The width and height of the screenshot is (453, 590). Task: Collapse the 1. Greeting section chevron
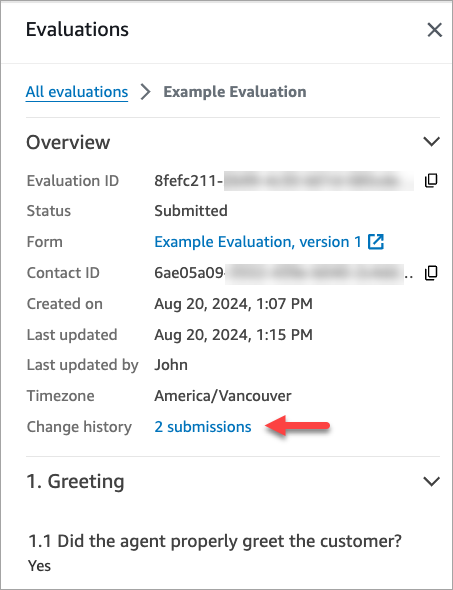tap(432, 481)
